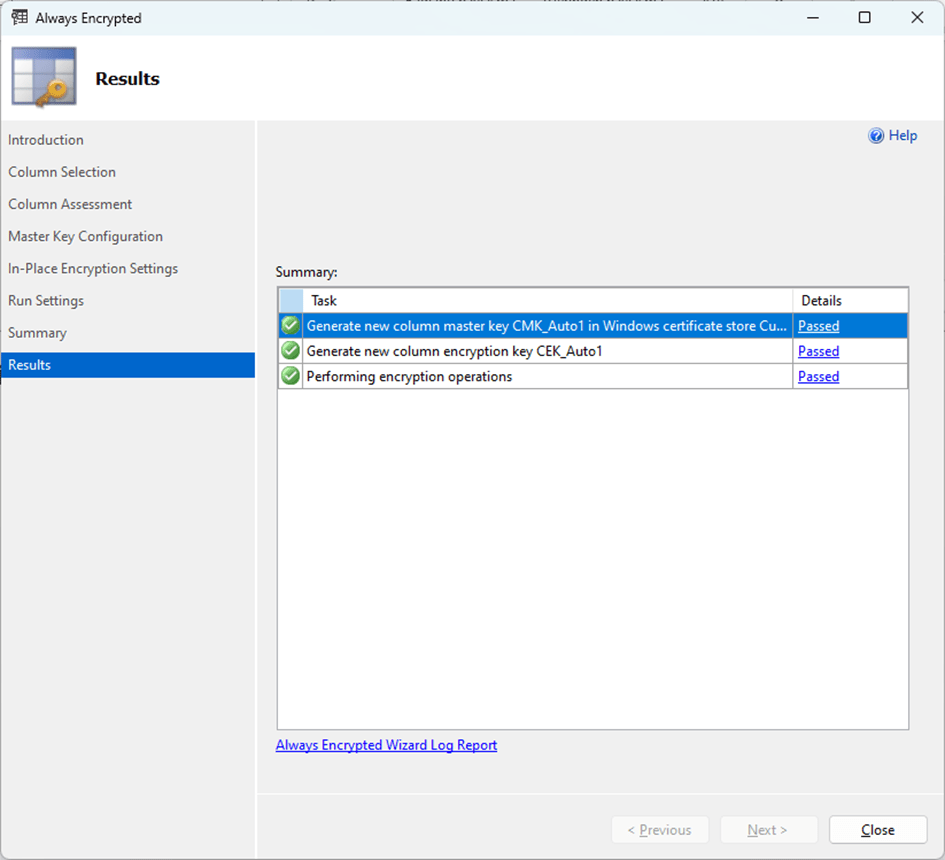Click the Always Encrypted table key icon
This screenshot has height=860, width=945.
pyautogui.click(x=44, y=78)
